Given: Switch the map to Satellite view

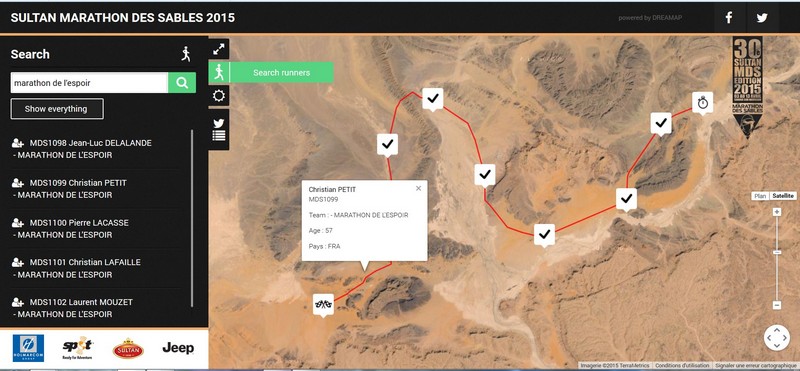Looking at the screenshot, I should pyautogui.click(x=783, y=196).
